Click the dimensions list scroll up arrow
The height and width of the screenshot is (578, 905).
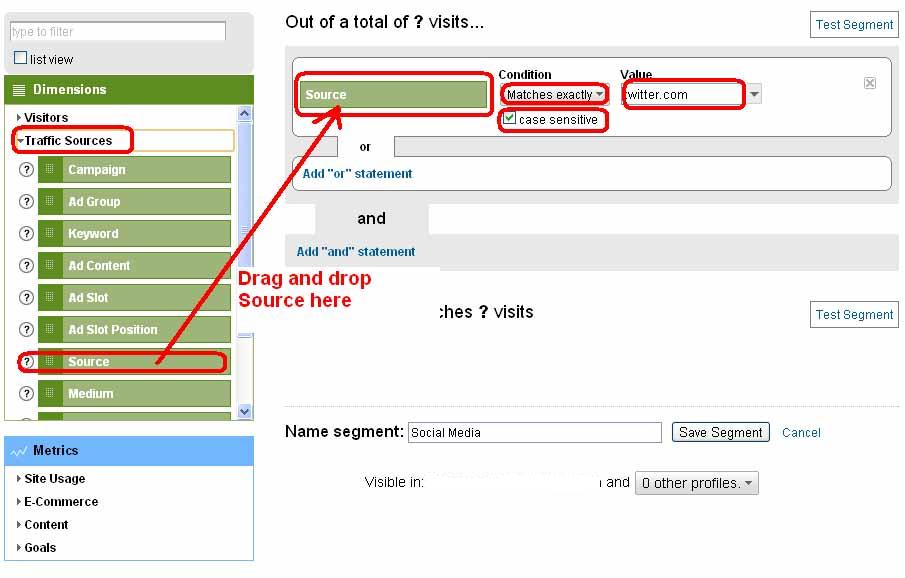point(244,113)
